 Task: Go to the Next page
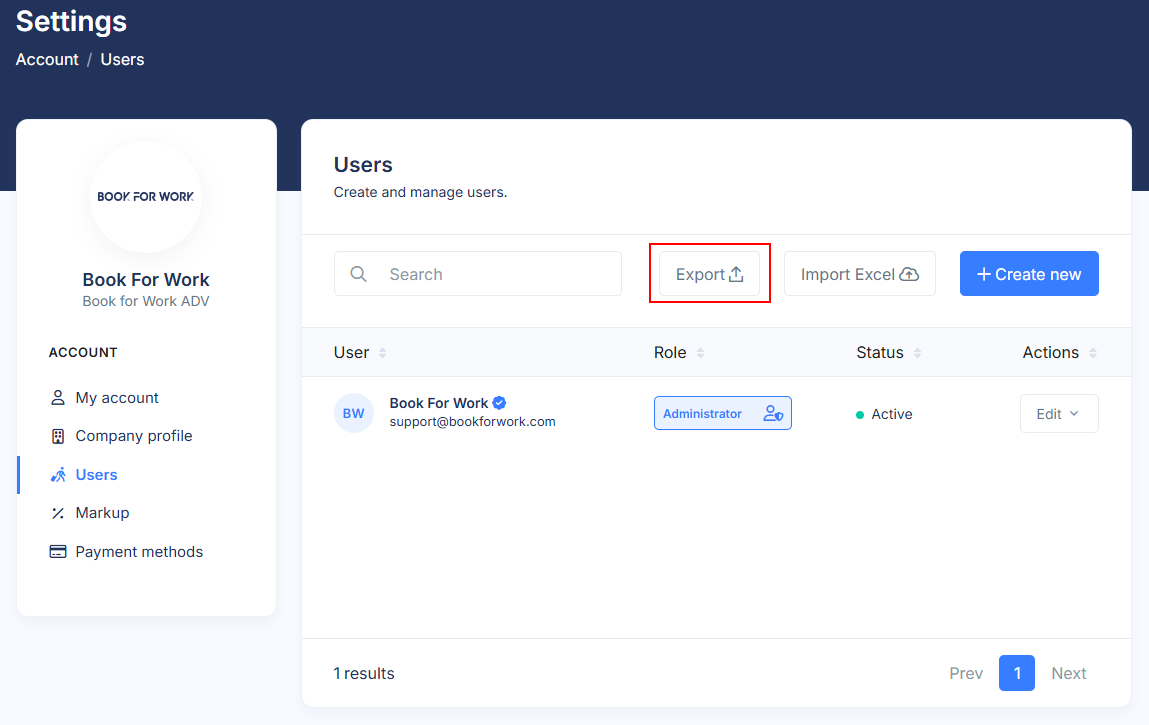(x=1068, y=673)
